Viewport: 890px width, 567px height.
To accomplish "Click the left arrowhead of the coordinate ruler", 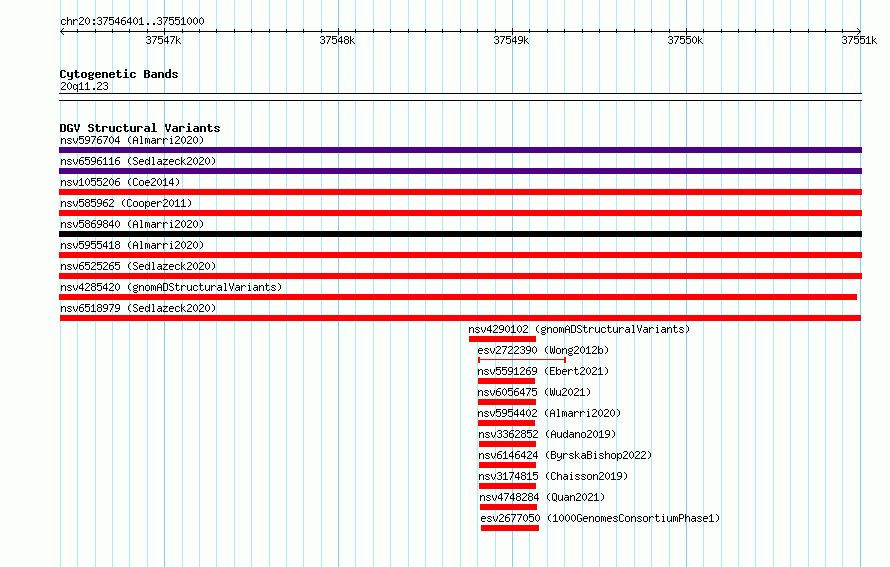I will click(x=62, y=31).
